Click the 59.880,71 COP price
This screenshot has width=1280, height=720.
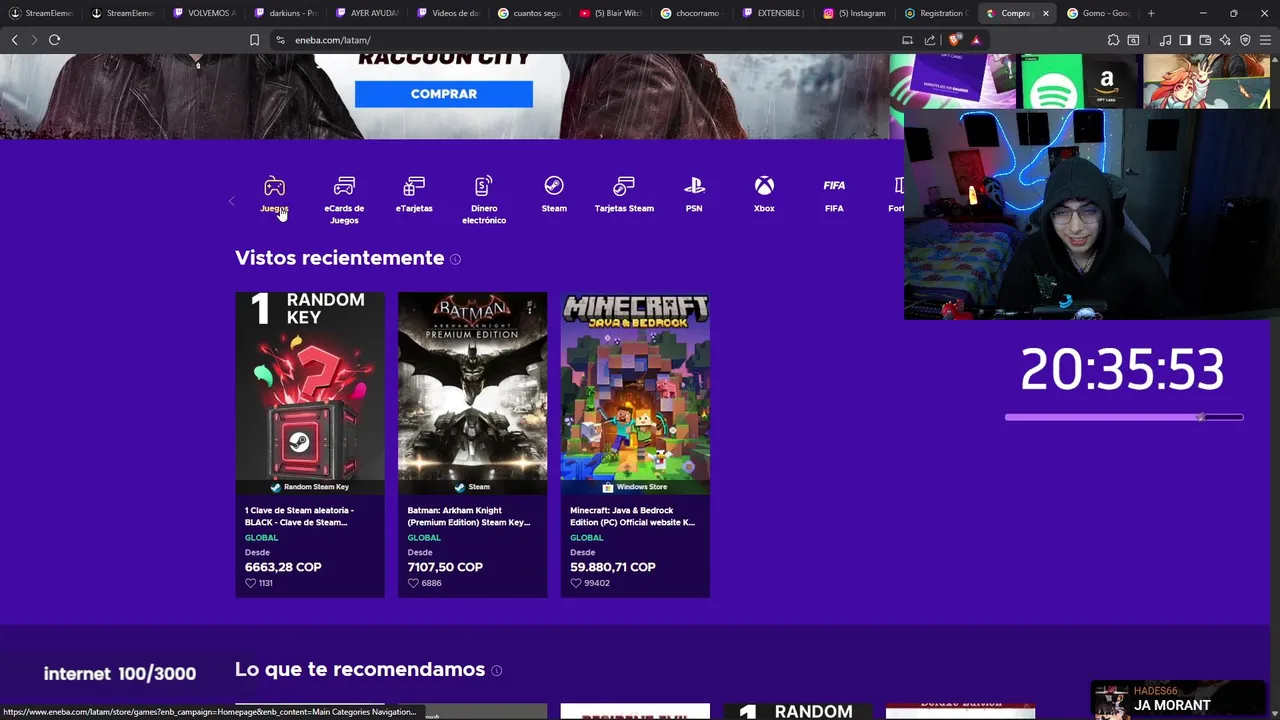(x=613, y=567)
